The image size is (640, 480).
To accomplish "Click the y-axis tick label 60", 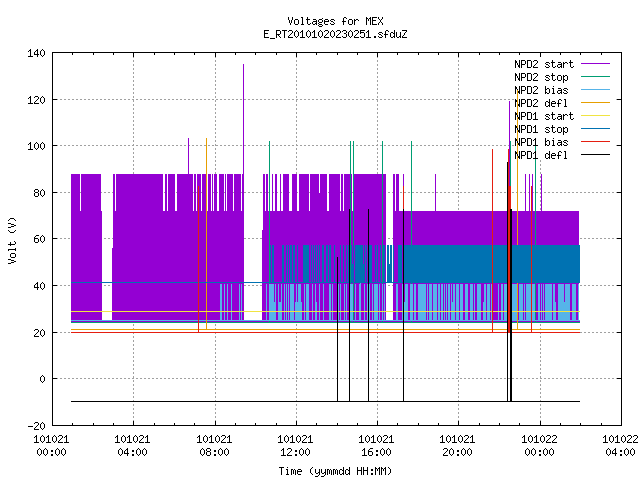I will (40, 239).
